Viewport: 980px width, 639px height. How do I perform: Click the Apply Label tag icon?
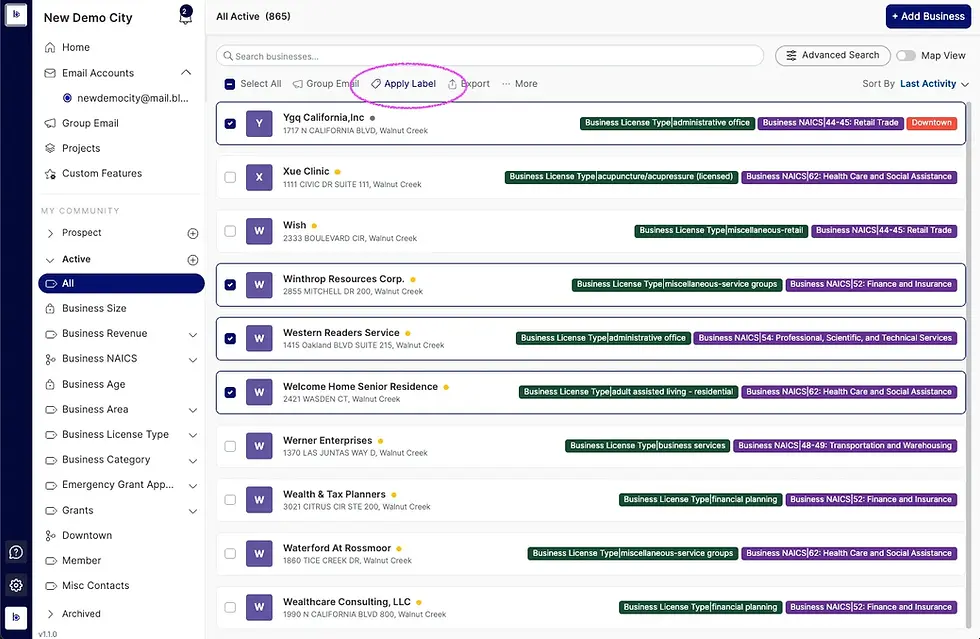pos(376,84)
